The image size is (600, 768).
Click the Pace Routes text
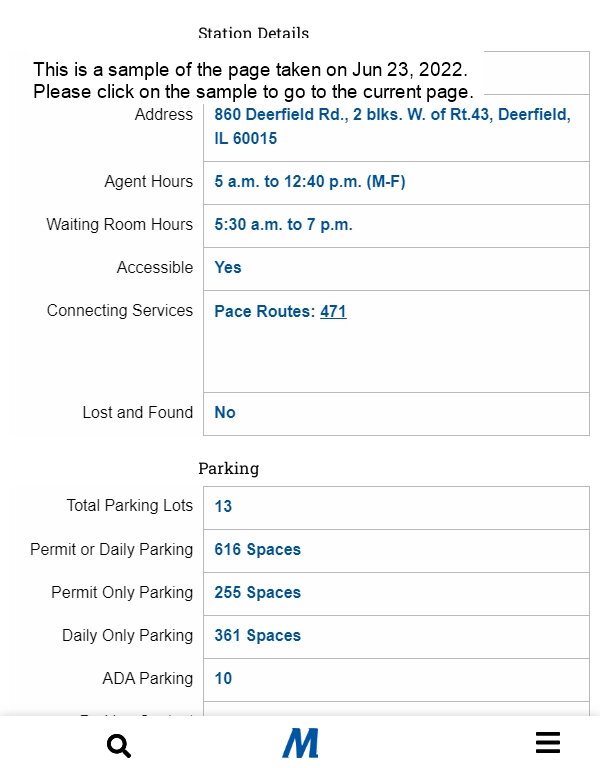(x=264, y=312)
